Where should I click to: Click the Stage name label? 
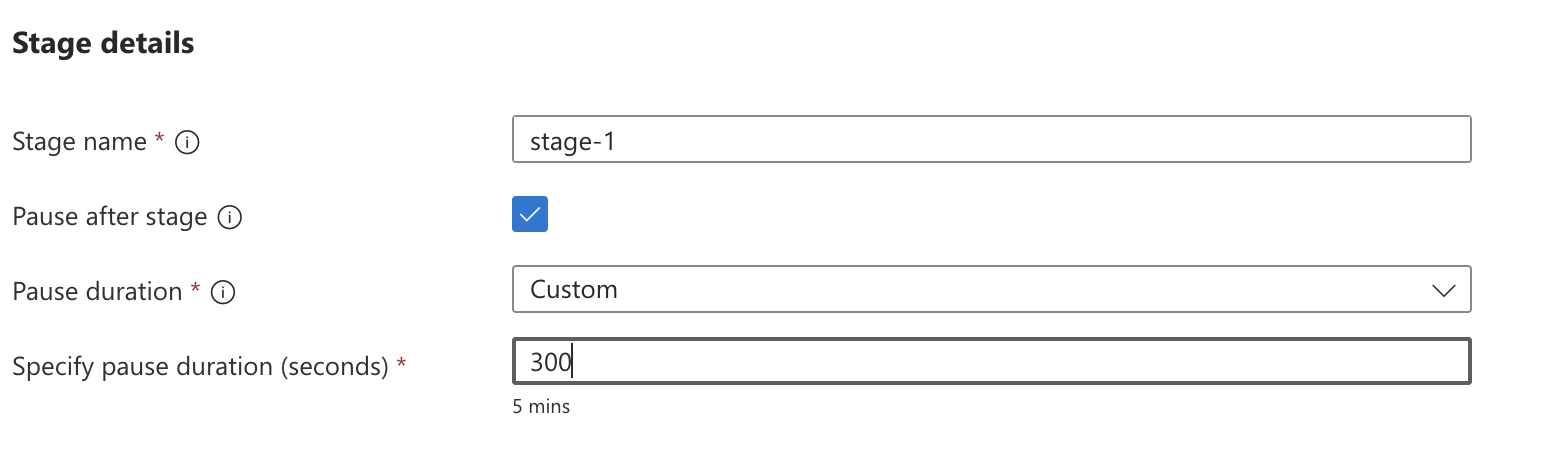pyautogui.click(x=79, y=142)
